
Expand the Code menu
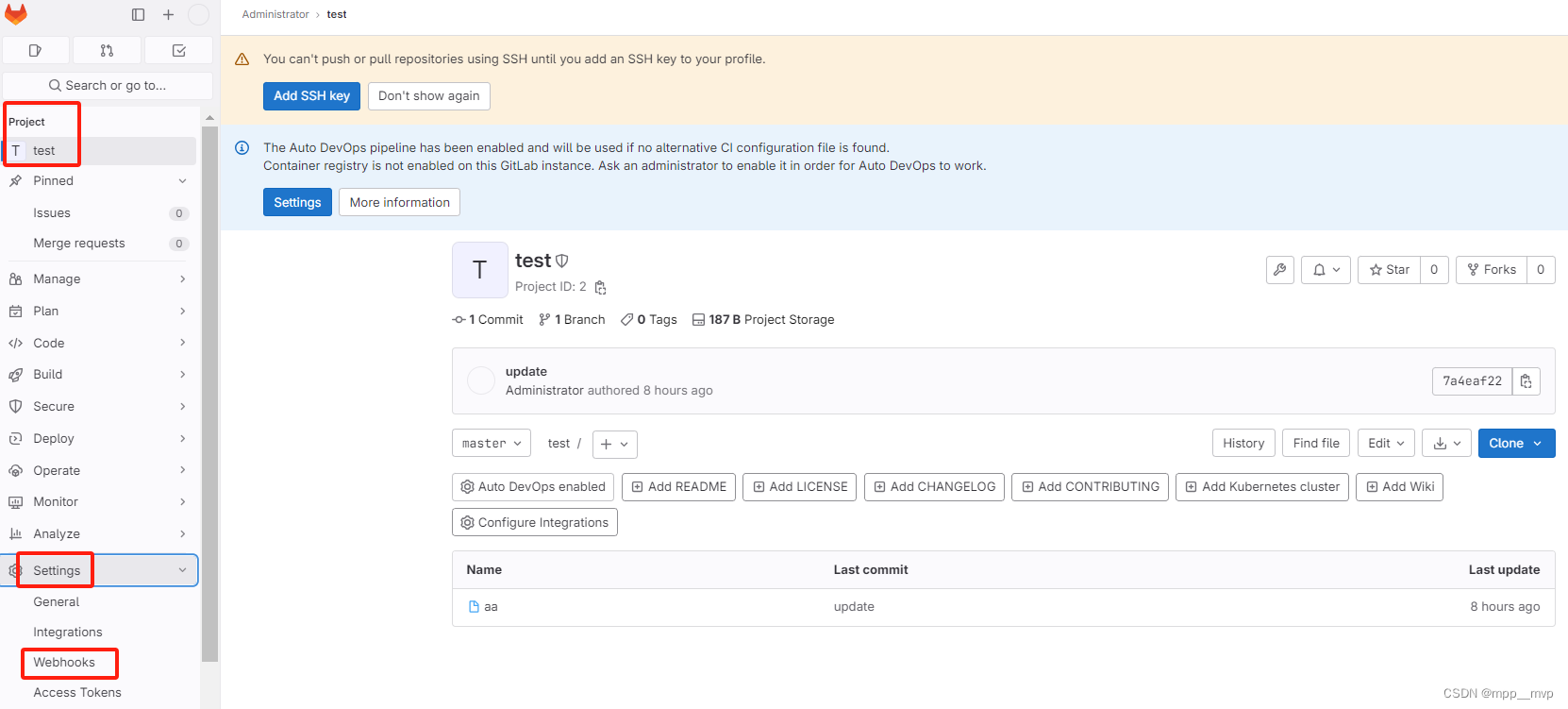click(x=100, y=344)
